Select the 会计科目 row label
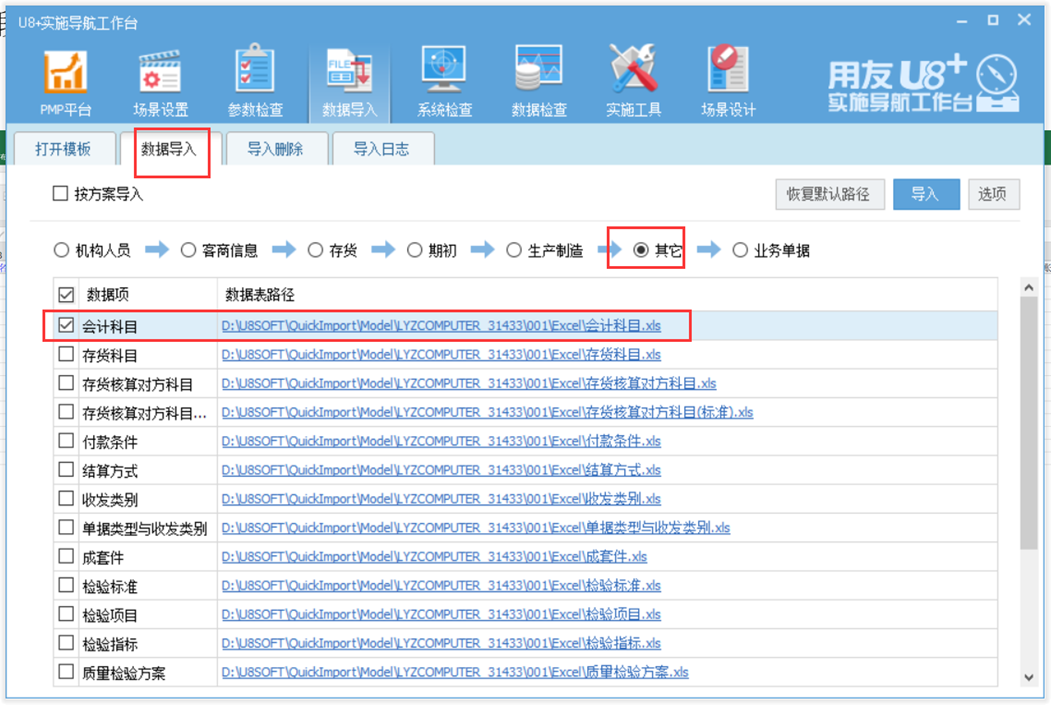Image resolution: width=1051 pixels, height=705 pixels. (110, 326)
